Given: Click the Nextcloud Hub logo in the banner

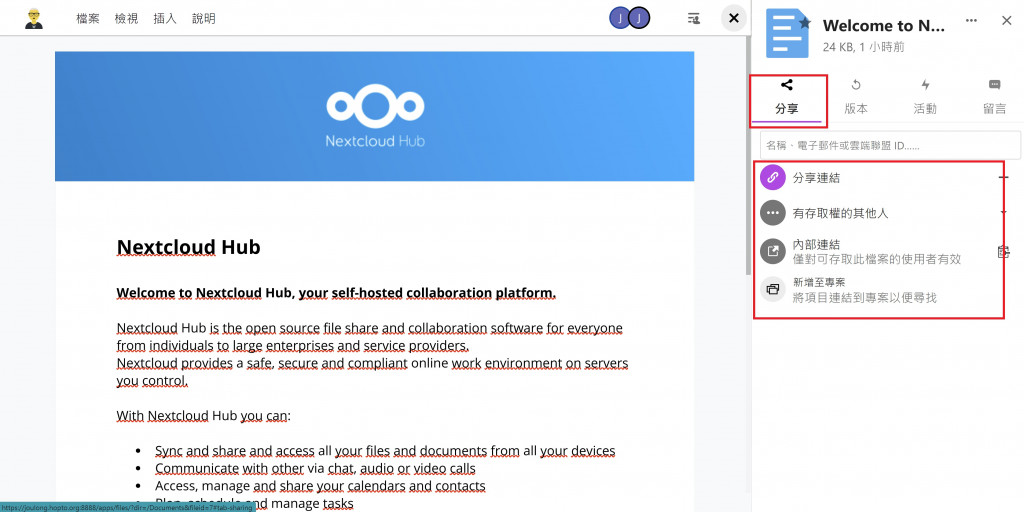Looking at the screenshot, I should (x=375, y=115).
